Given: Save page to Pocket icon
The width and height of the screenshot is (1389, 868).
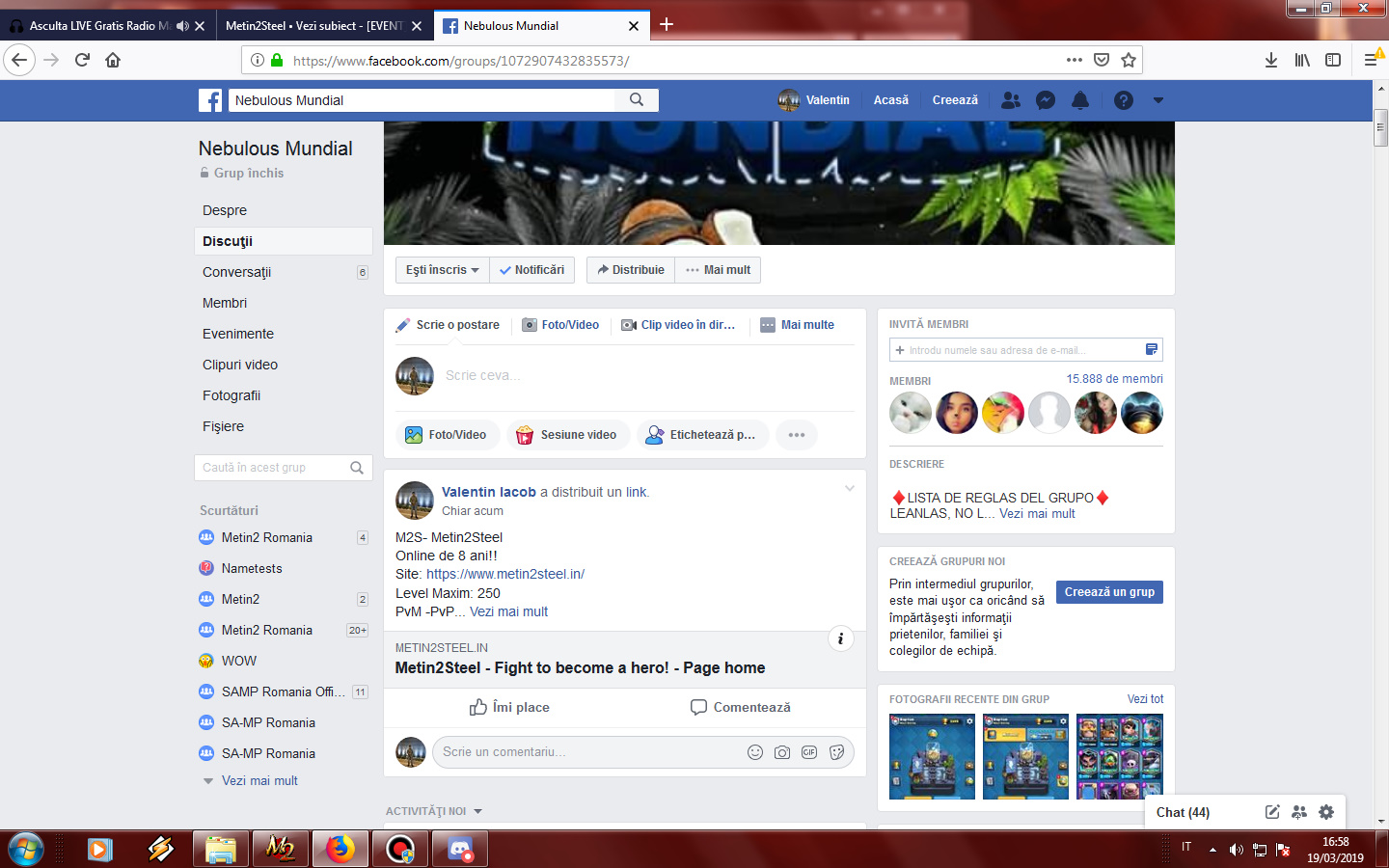Looking at the screenshot, I should click(1102, 60).
